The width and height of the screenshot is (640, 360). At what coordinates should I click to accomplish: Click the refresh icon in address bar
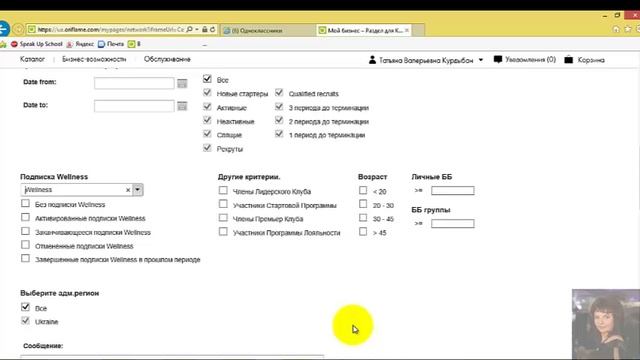tap(212, 29)
